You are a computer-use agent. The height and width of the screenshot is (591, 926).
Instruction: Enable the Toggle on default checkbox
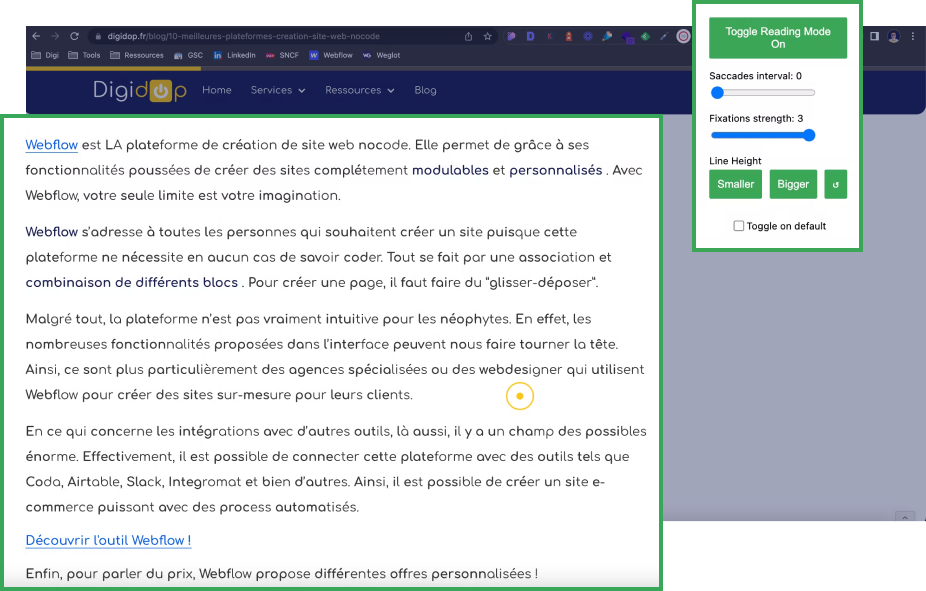[738, 226]
